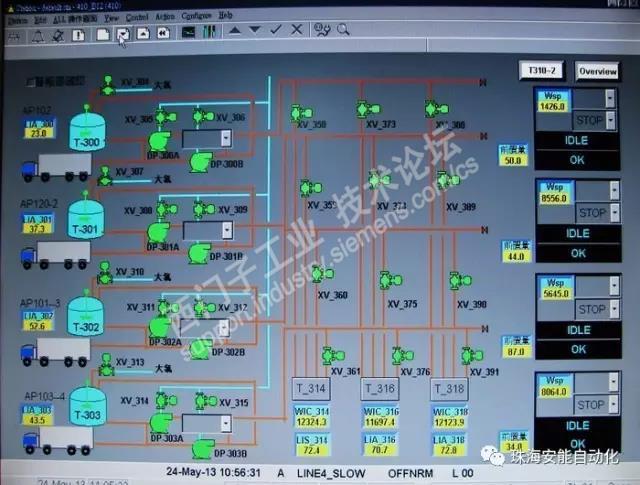Select pump DP300B icon
The width and height of the screenshot is (640, 485).
(201, 162)
